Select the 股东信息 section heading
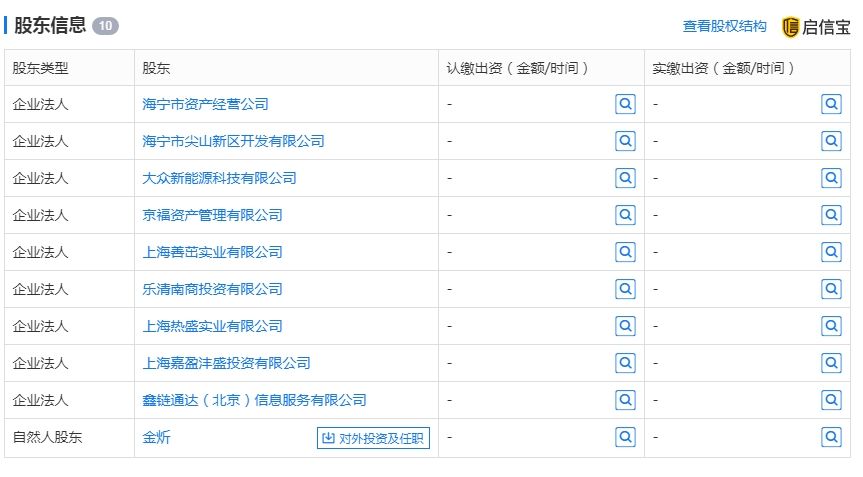Screen dimensions: 863x477 [x=50, y=25]
